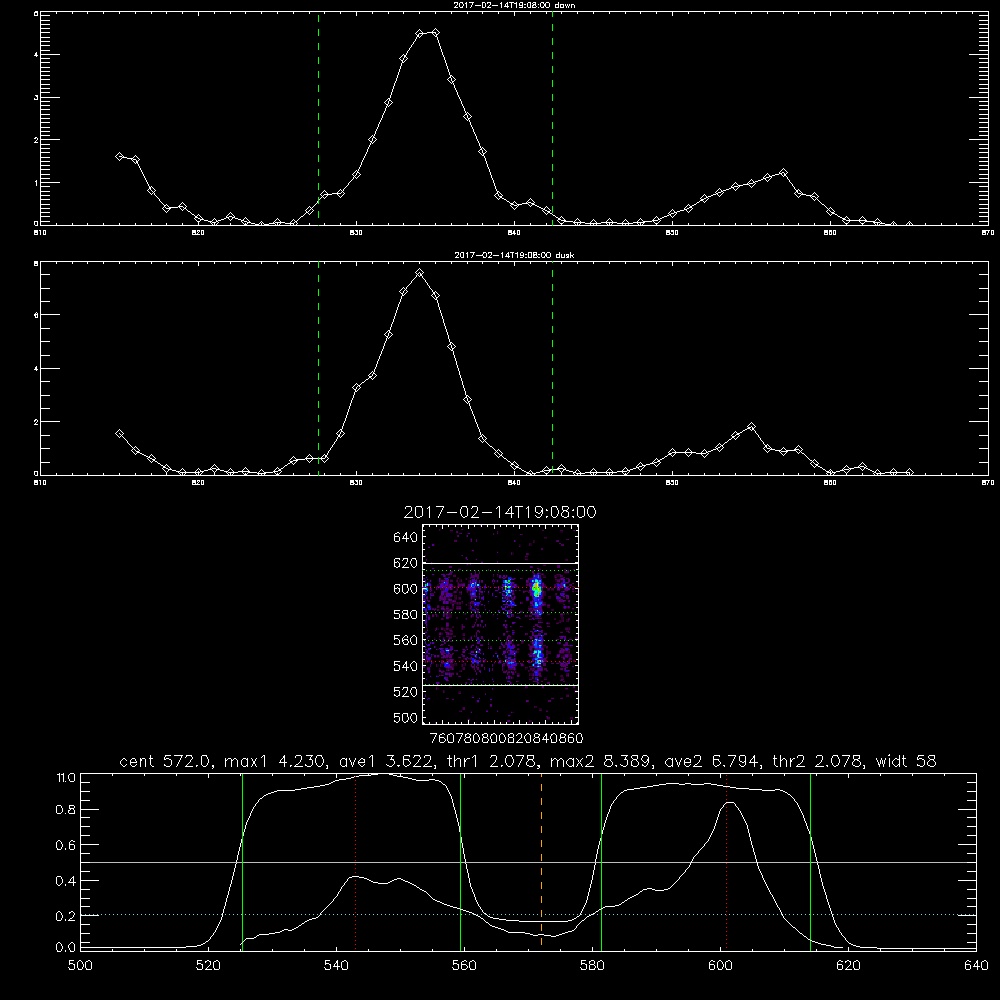Click the bottom plot x-axis label '640'
1000x1000 pixels.
pyautogui.click(x=976, y=966)
